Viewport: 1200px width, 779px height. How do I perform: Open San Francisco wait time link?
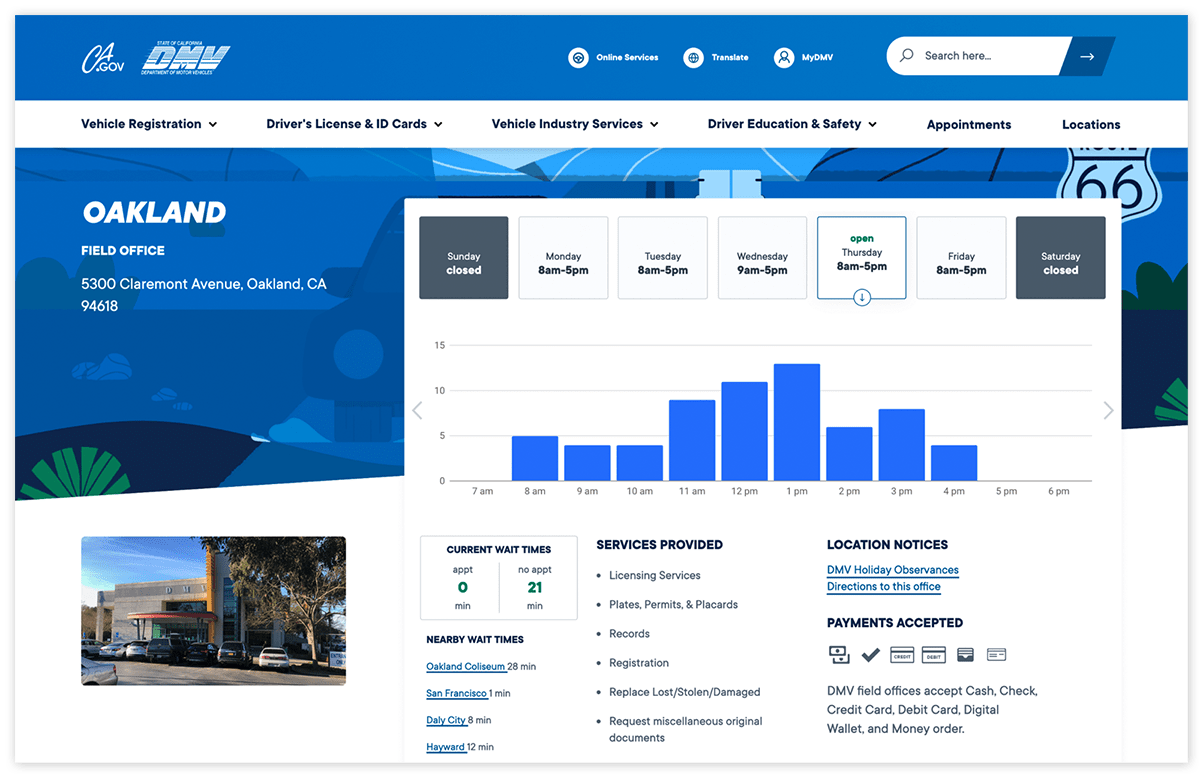pos(457,693)
